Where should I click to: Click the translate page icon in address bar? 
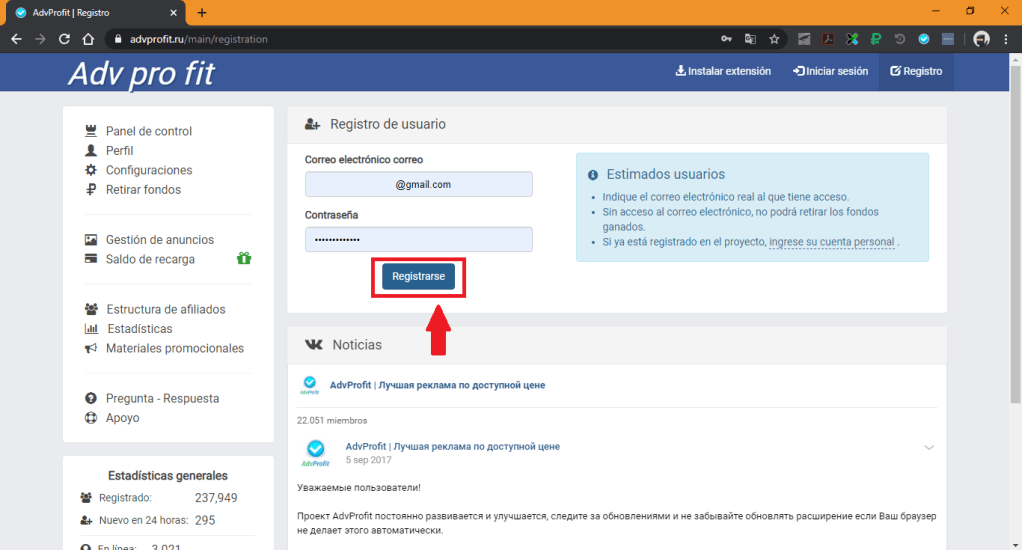coord(750,39)
